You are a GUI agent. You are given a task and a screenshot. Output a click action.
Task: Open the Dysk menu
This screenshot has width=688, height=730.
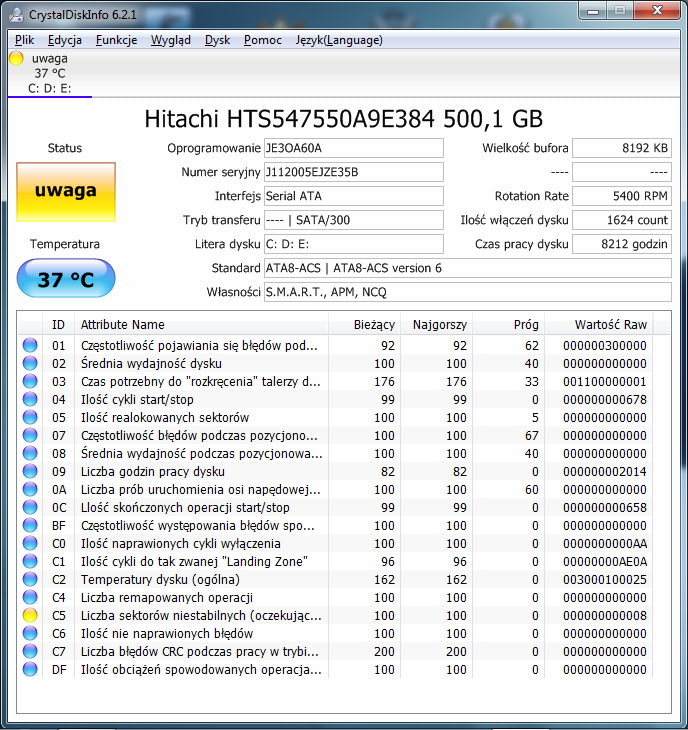pos(217,40)
